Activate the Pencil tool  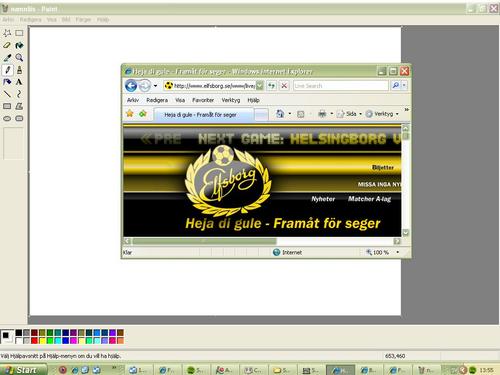click(7, 70)
